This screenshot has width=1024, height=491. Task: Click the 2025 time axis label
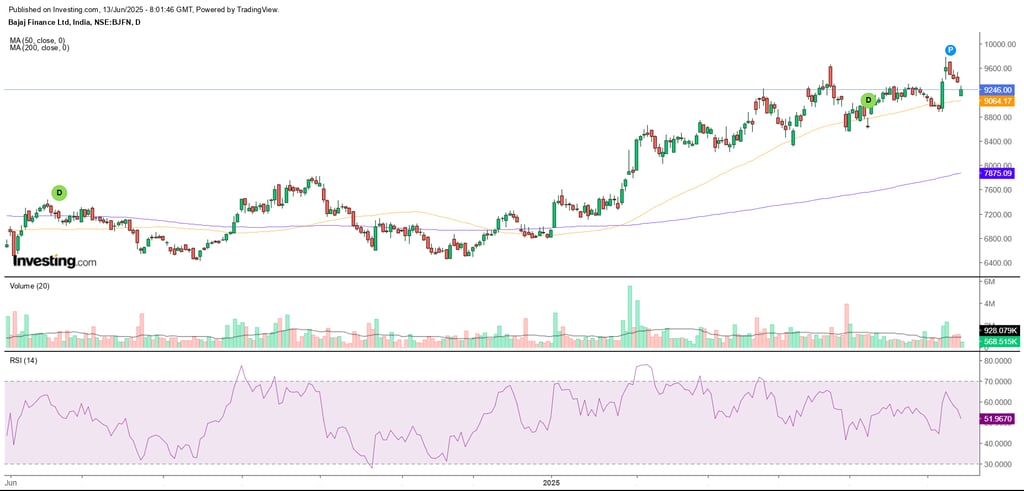(552, 484)
